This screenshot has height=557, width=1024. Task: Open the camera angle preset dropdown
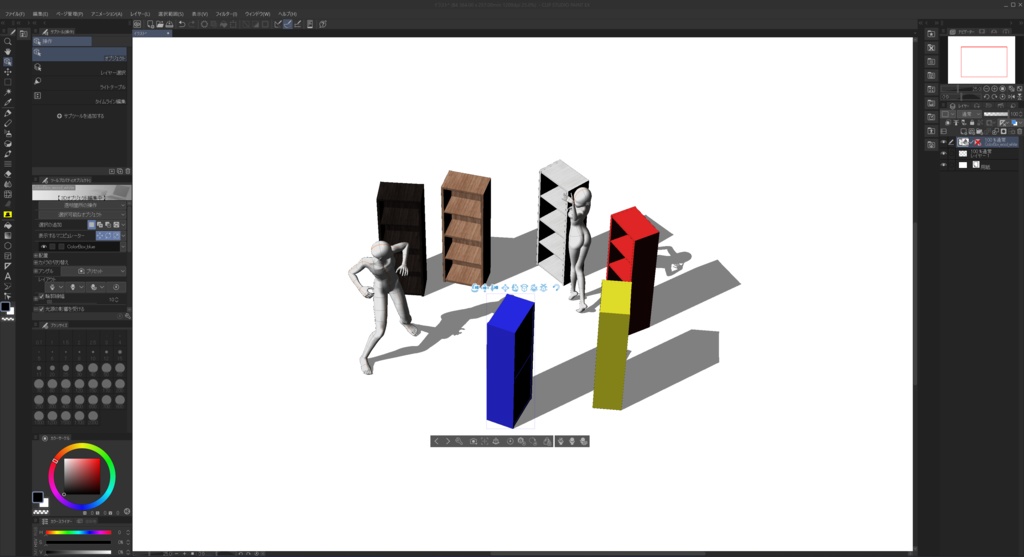93,271
